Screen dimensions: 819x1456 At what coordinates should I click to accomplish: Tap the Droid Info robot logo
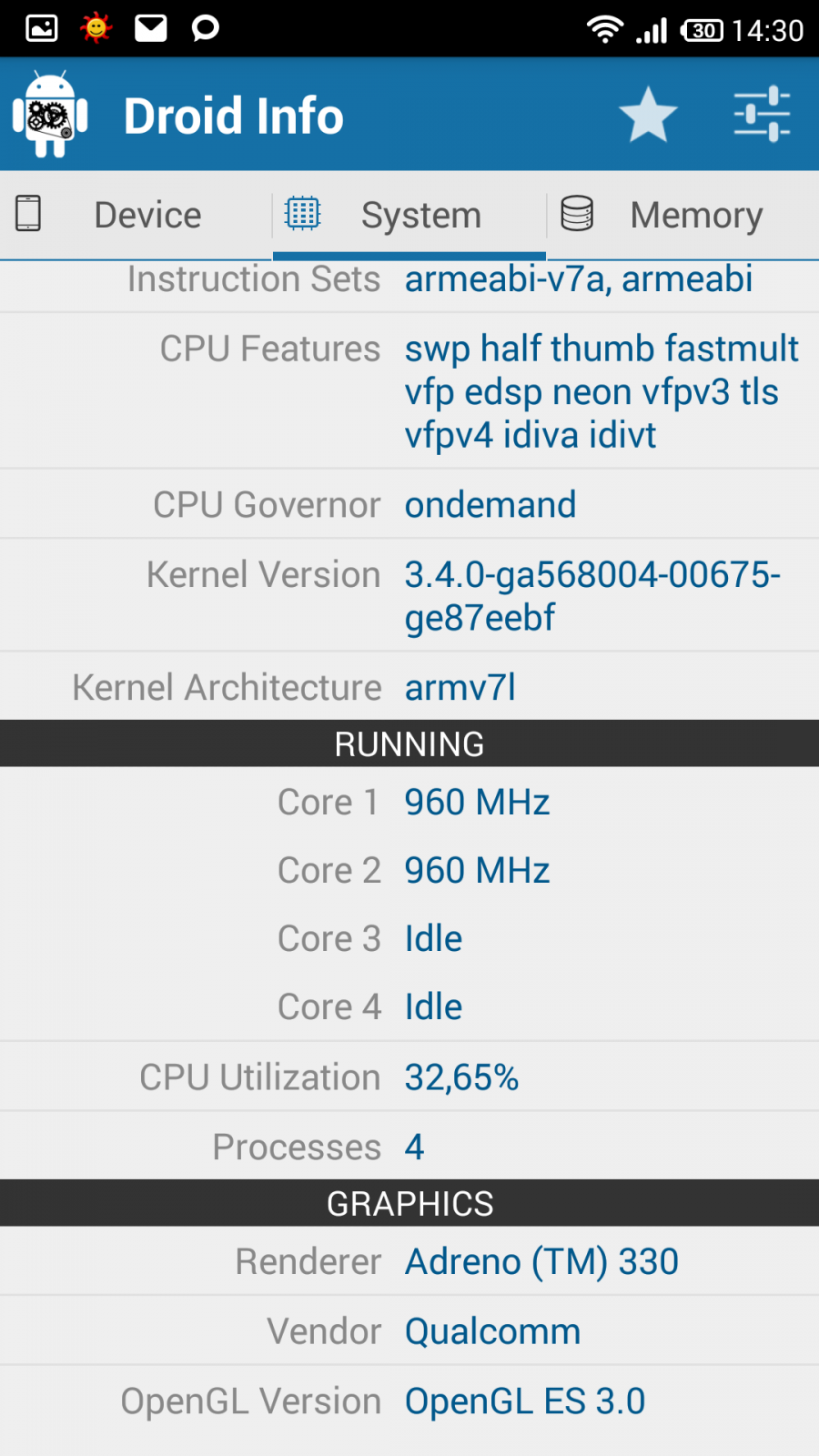(x=50, y=115)
